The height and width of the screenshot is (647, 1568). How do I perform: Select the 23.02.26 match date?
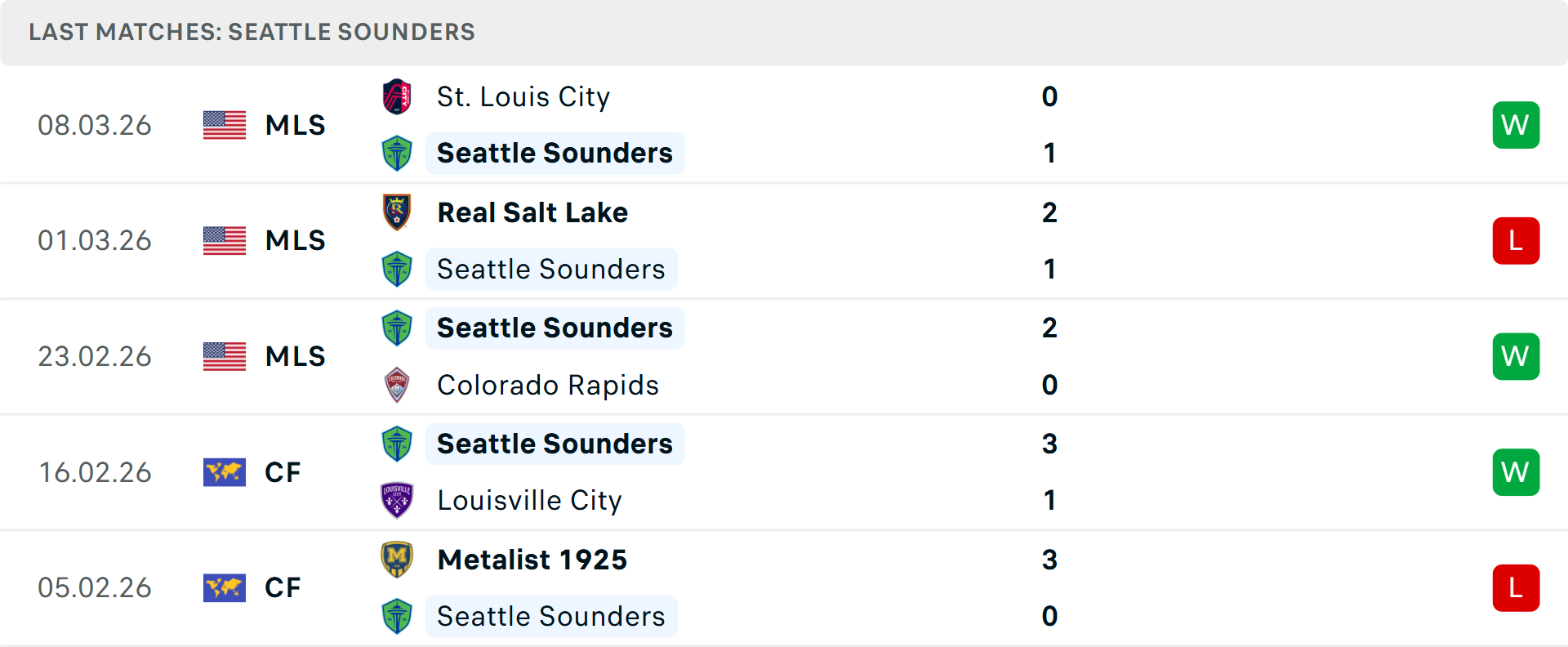click(x=95, y=356)
